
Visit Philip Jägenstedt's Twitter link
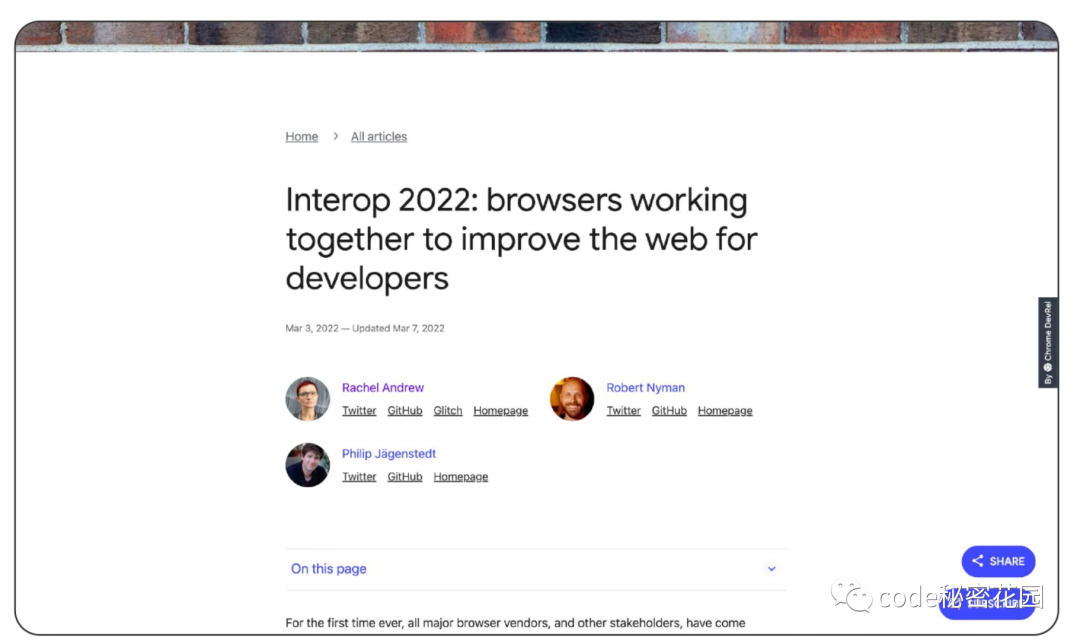[x=360, y=477]
